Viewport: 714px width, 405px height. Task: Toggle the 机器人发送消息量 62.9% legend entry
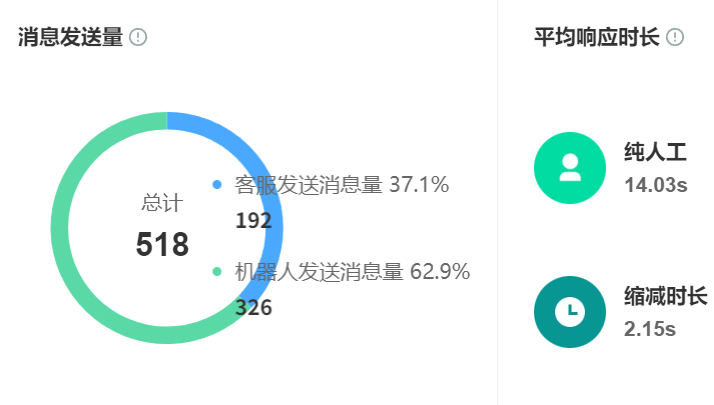352,271
